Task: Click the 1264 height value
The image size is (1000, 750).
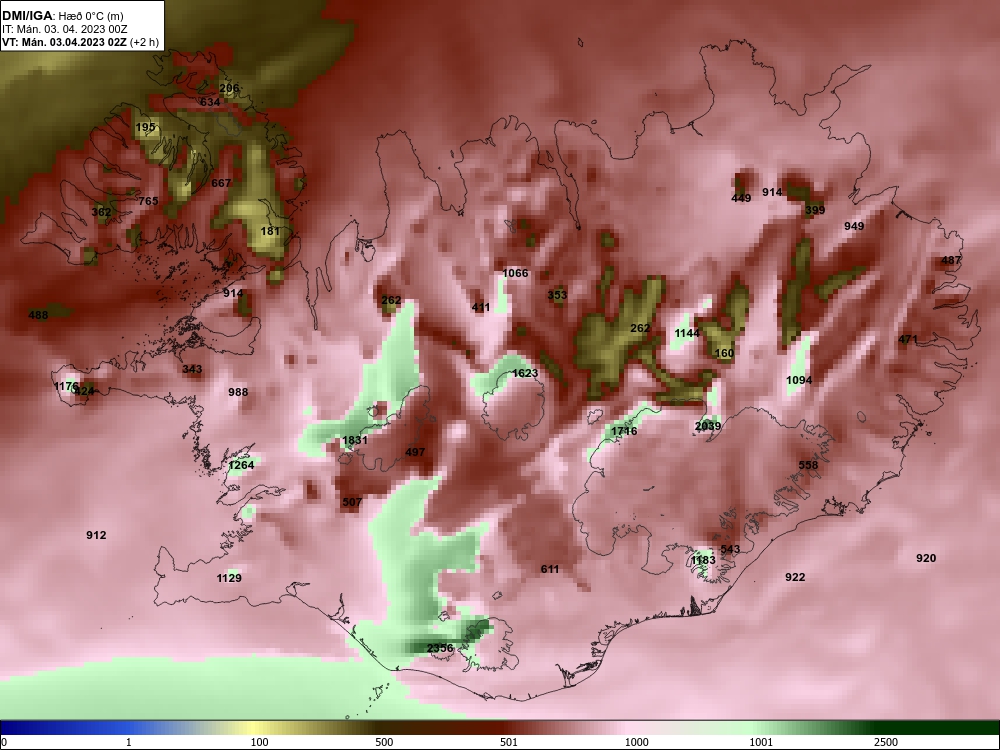Action: point(241,465)
